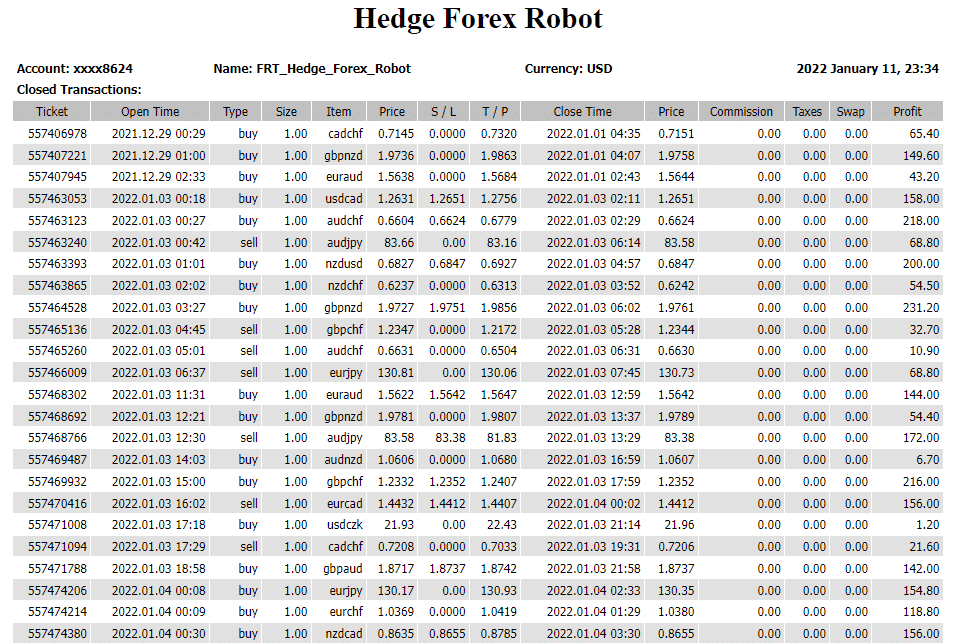
Task: Select the Account: xxxx8624 label
Action: tap(74, 69)
